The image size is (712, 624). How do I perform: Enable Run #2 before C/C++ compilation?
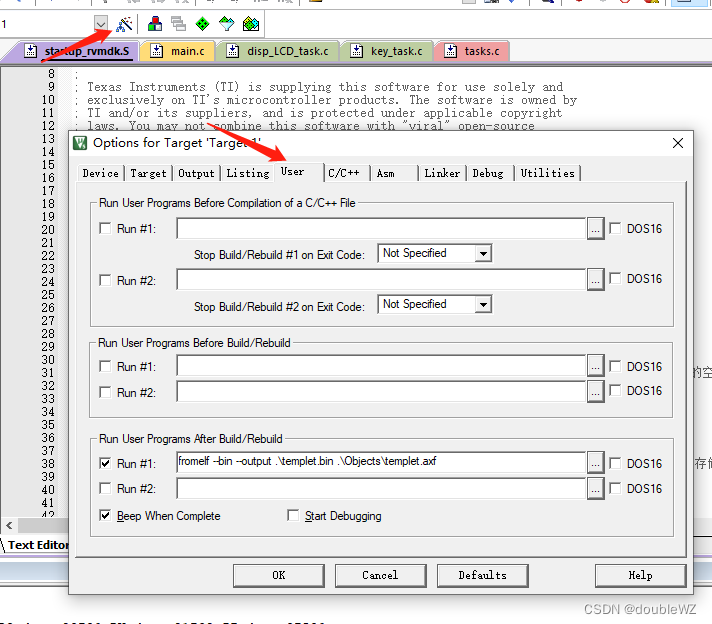[x=105, y=280]
